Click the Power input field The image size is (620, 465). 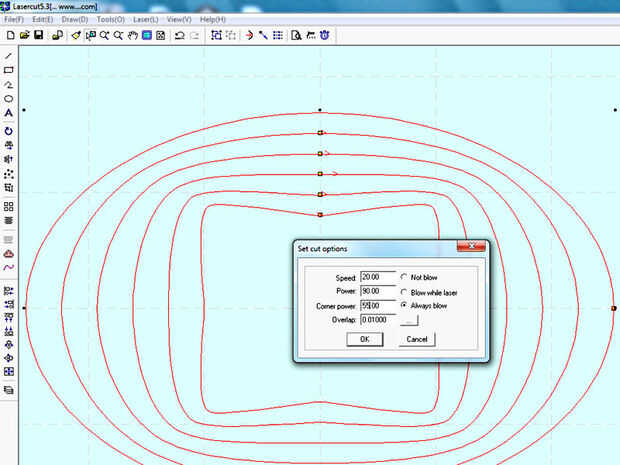tap(378, 291)
